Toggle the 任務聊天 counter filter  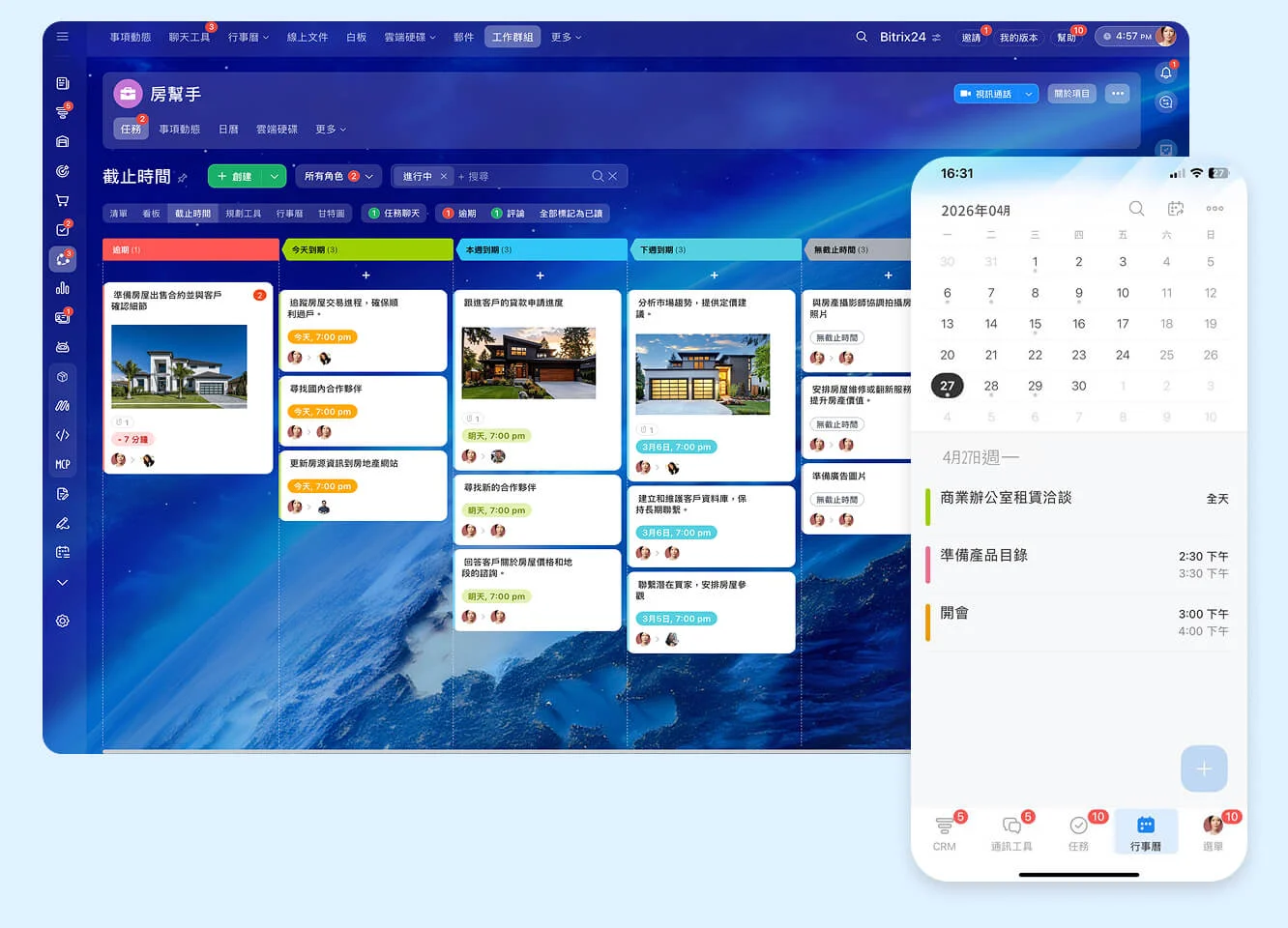click(x=395, y=213)
